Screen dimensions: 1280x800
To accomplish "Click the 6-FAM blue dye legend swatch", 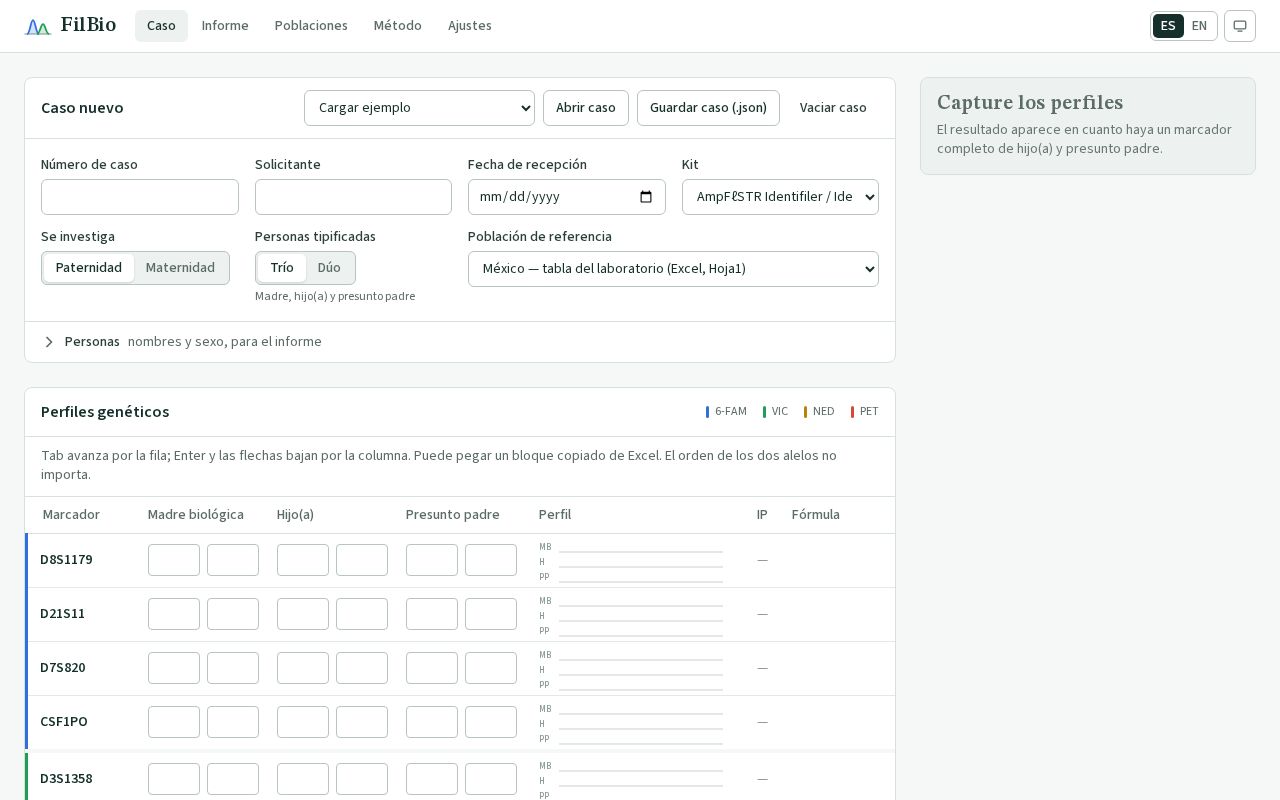I will (708, 412).
